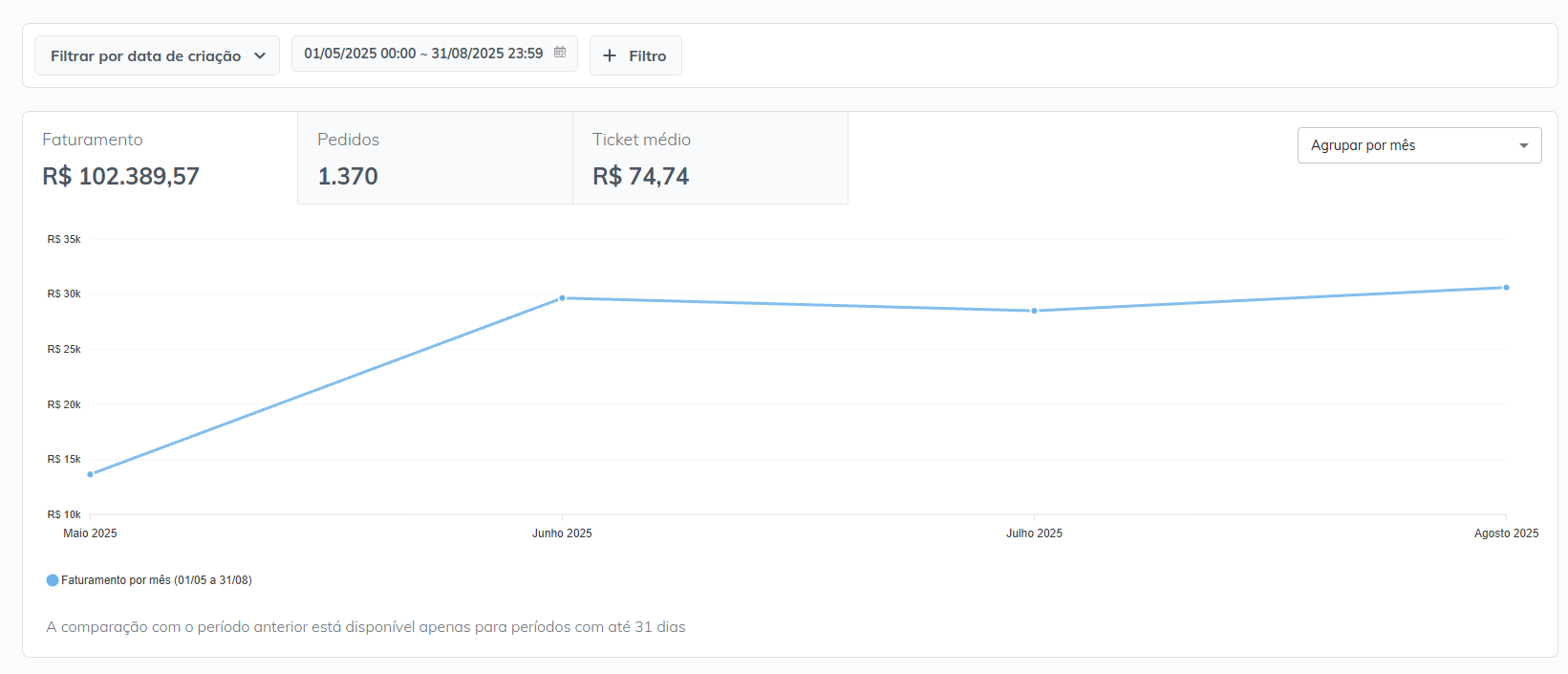Select the Faturamento metric tab
1568x674 pixels.
tap(161, 158)
